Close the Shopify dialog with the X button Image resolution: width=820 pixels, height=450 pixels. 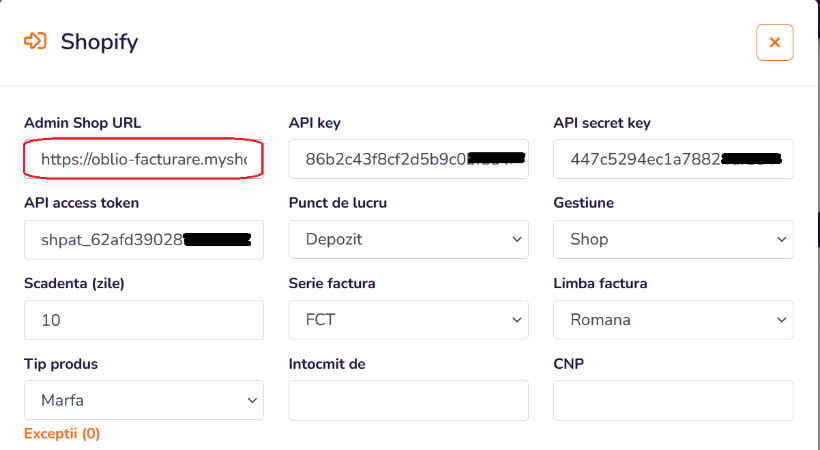point(775,42)
